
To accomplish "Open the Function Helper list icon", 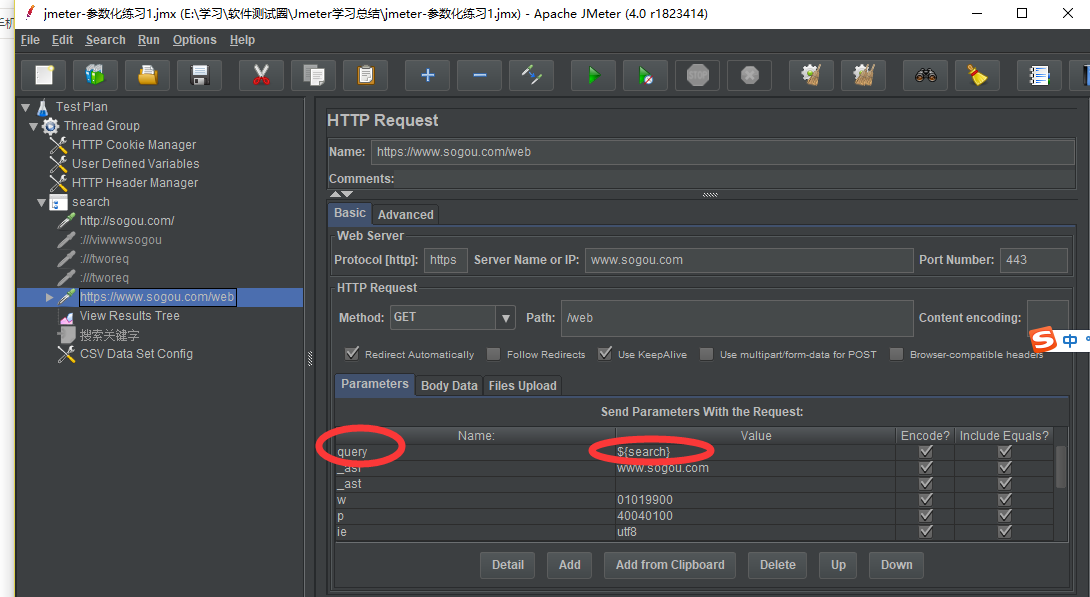I will tap(1039, 75).
